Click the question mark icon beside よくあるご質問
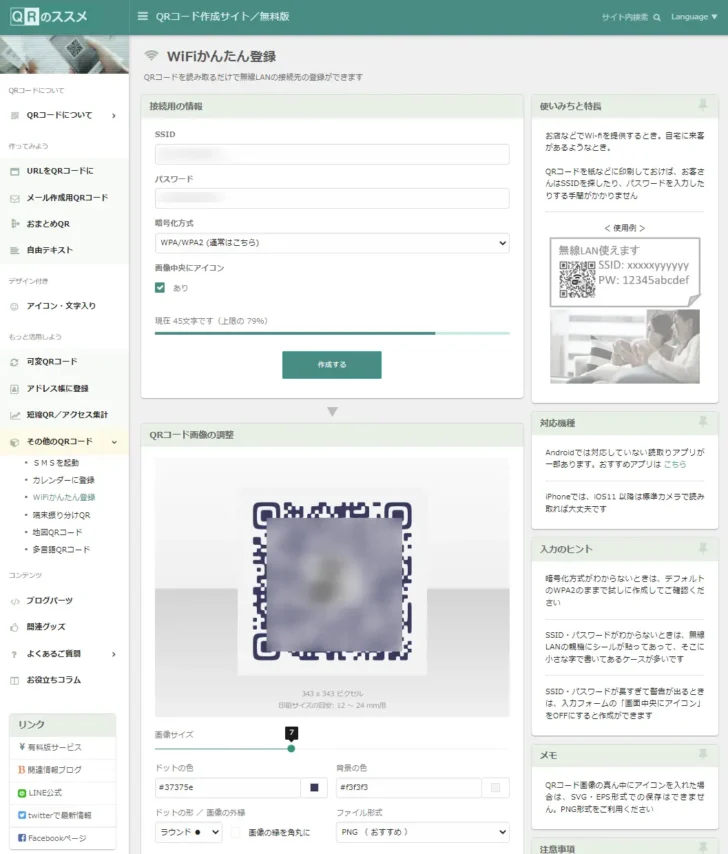The height and width of the screenshot is (854, 728). 15,654
